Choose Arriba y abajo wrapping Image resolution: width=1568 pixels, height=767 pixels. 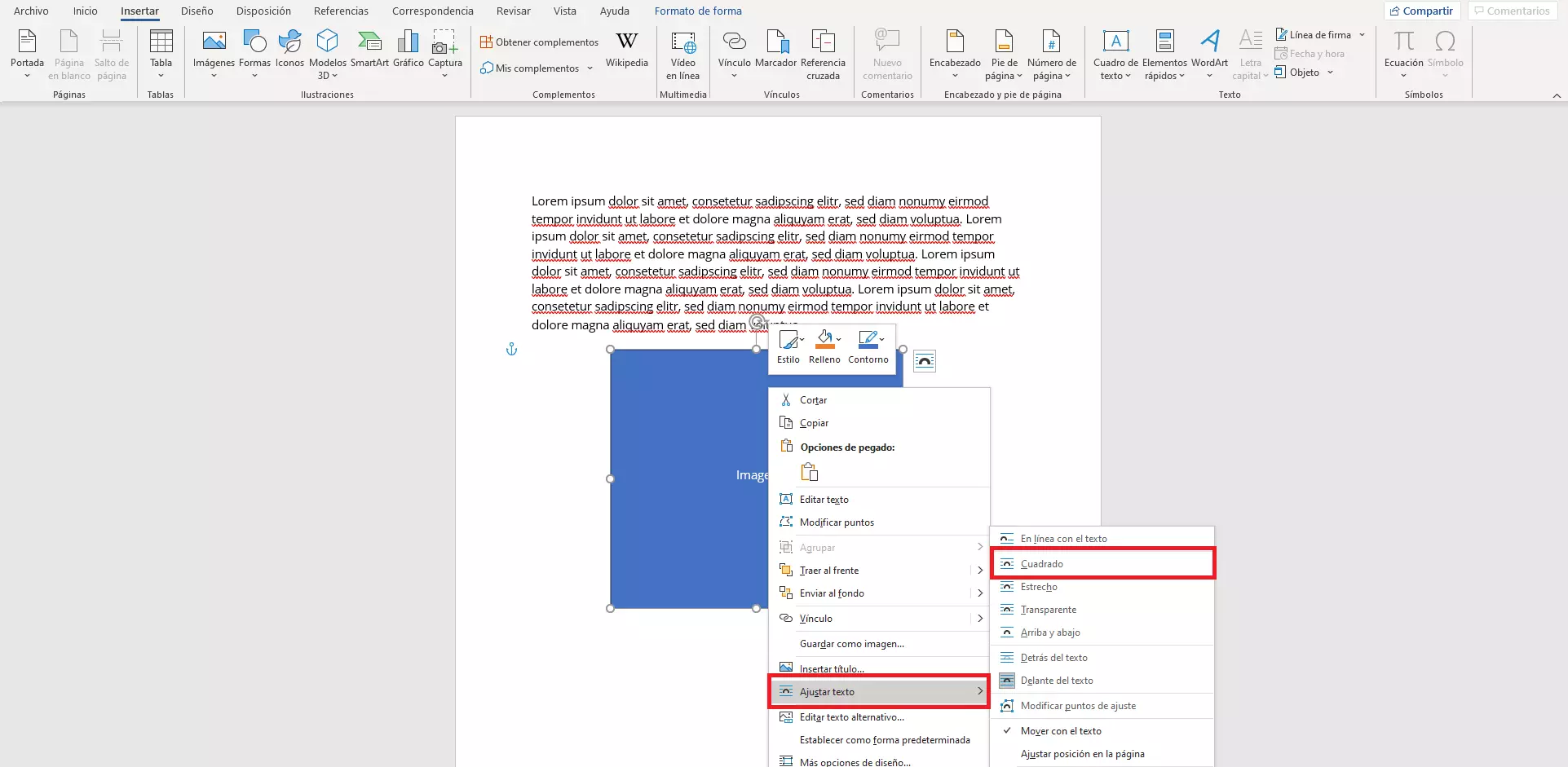[1102, 633]
